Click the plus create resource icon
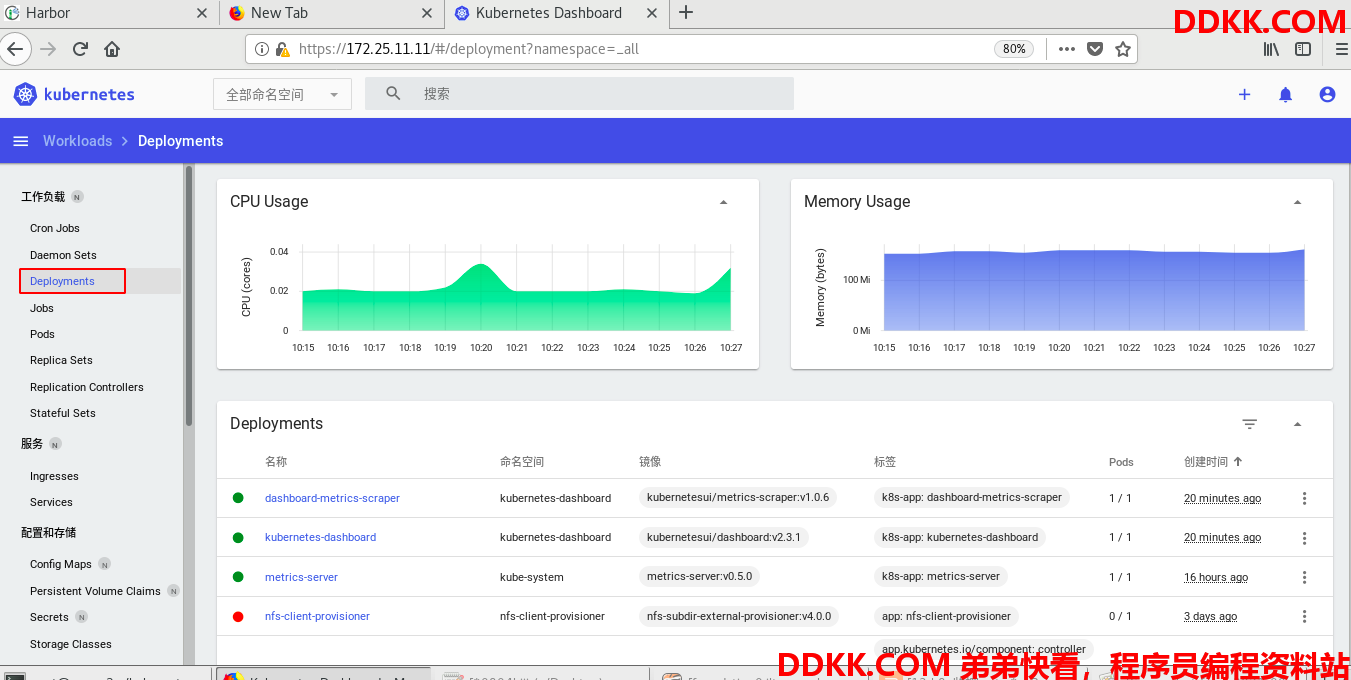This screenshot has width=1351, height=680. click(x=1244, y=94)
